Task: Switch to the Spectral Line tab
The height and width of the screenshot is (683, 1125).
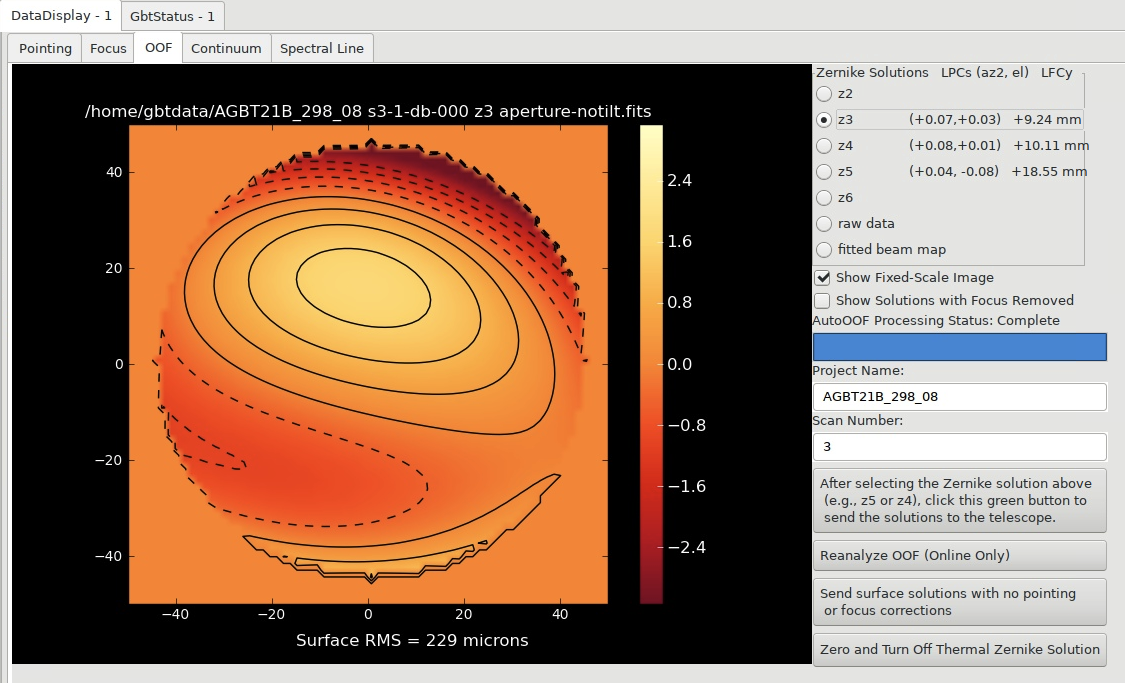Action: point(321,48)
